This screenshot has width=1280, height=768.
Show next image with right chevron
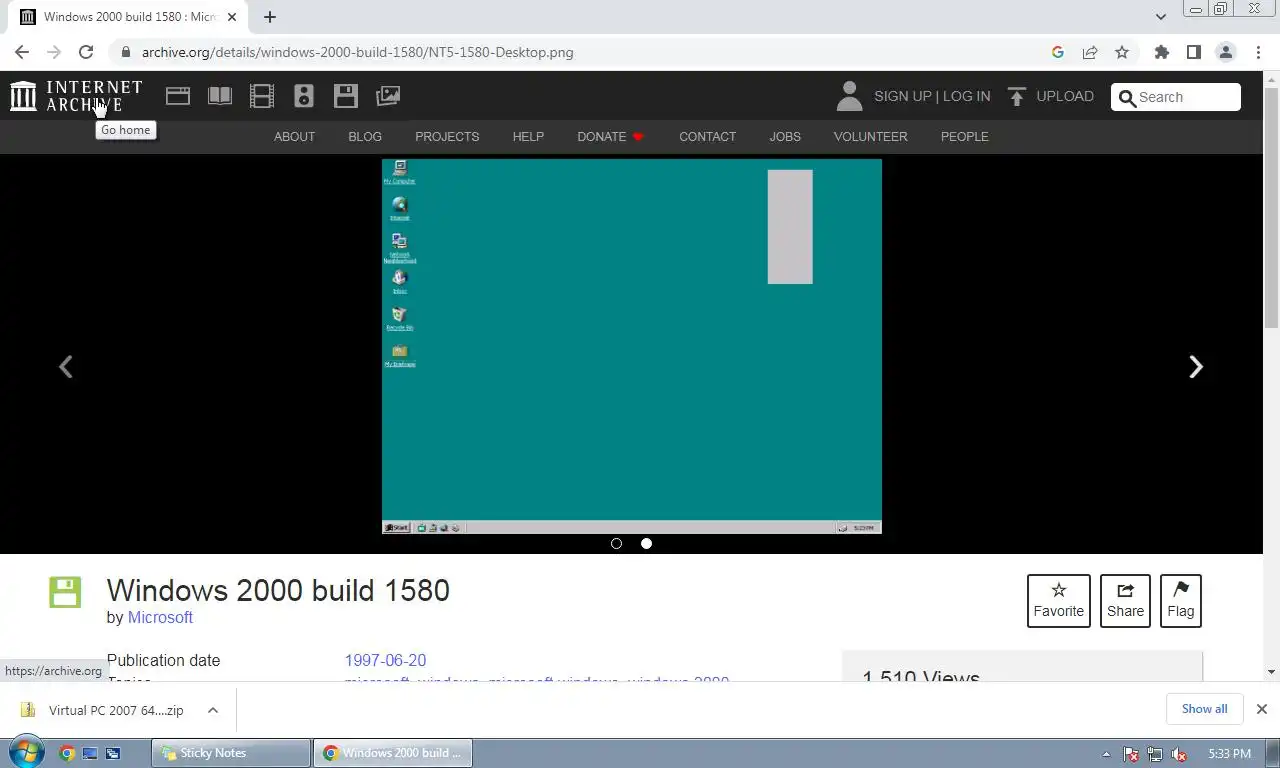click(x=1195, y=367)
